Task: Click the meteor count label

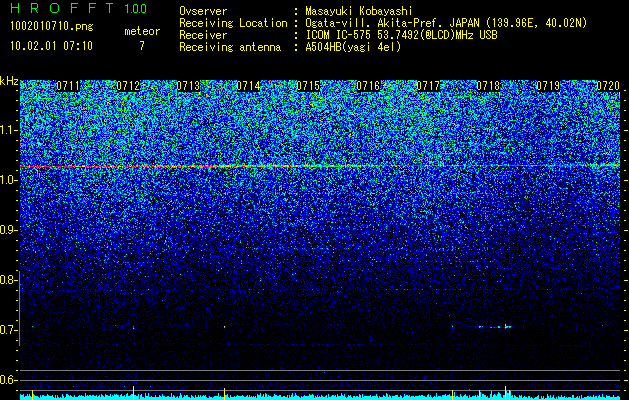Action: click(x=142, y=31)
